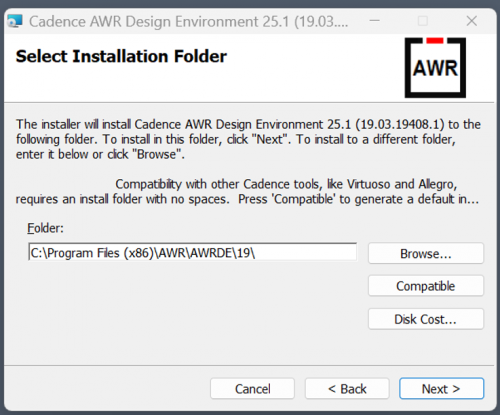Close the AWR installer window

pos(471,21)
